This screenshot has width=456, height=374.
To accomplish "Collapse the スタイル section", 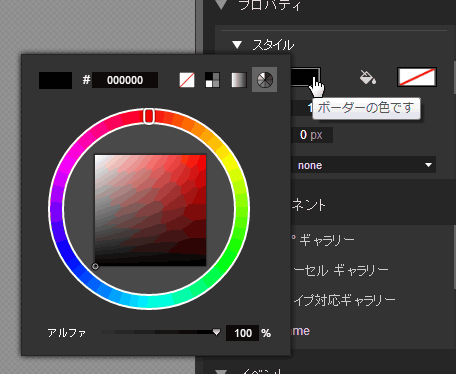I will pyautogui.click(x=237, y=45).
